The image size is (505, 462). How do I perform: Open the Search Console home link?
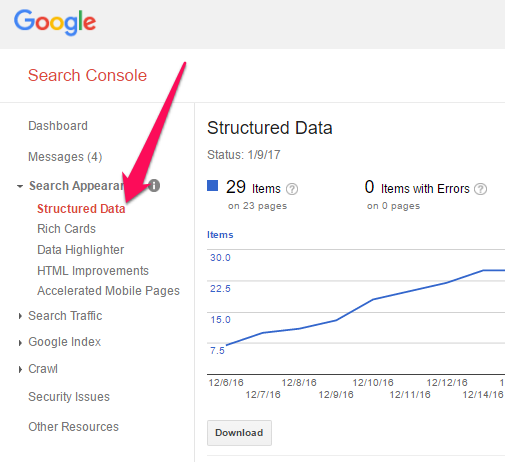click(x=87, y=75)
